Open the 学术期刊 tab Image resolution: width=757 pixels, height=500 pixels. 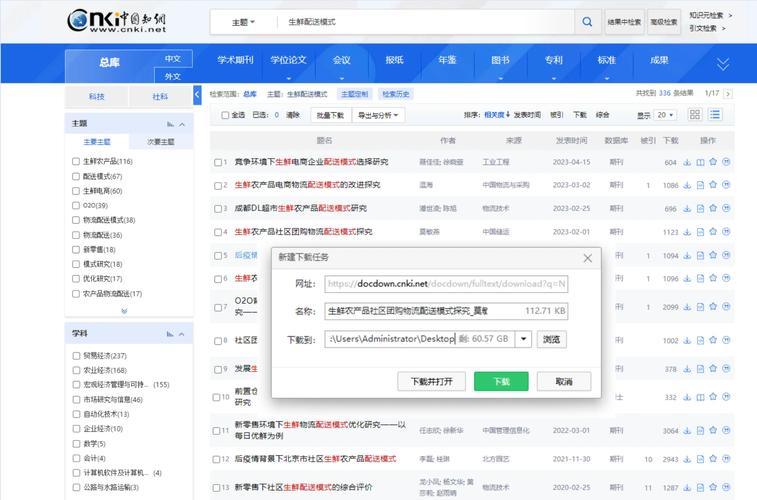235,60
